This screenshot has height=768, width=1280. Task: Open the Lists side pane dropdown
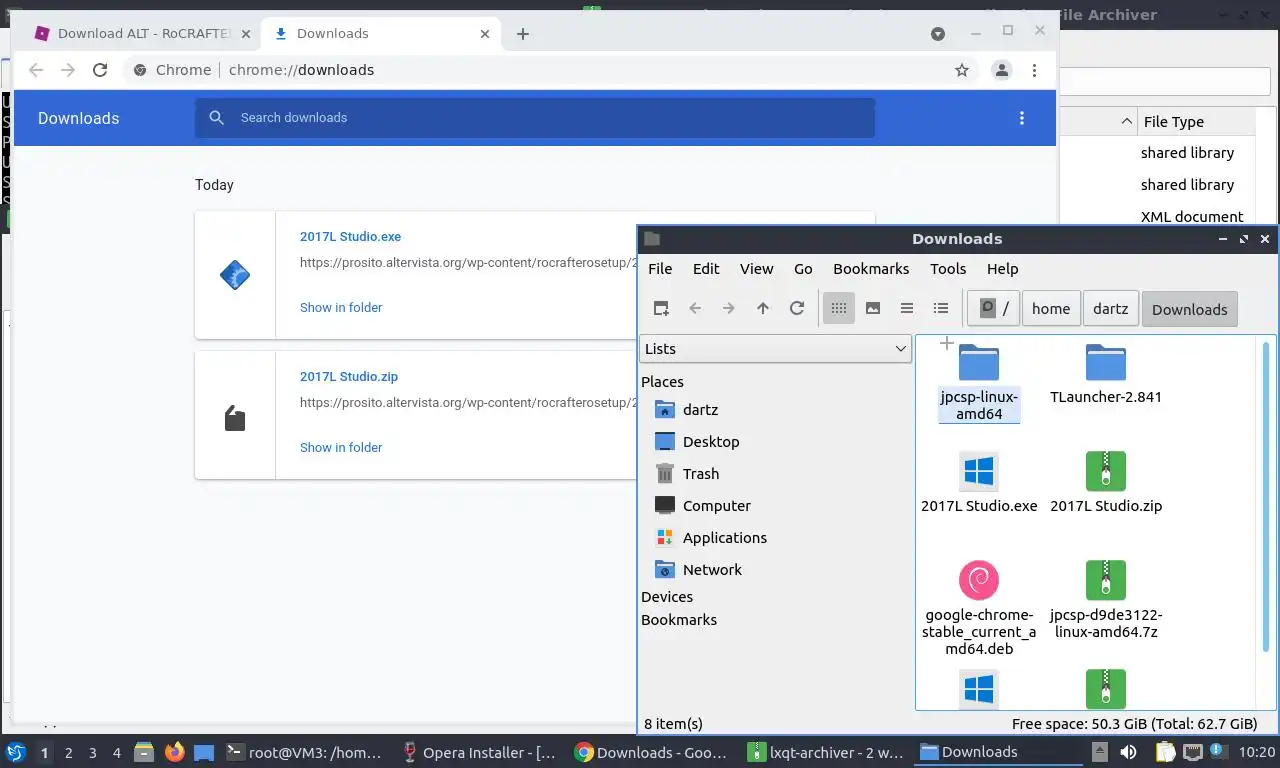point(775,349)
